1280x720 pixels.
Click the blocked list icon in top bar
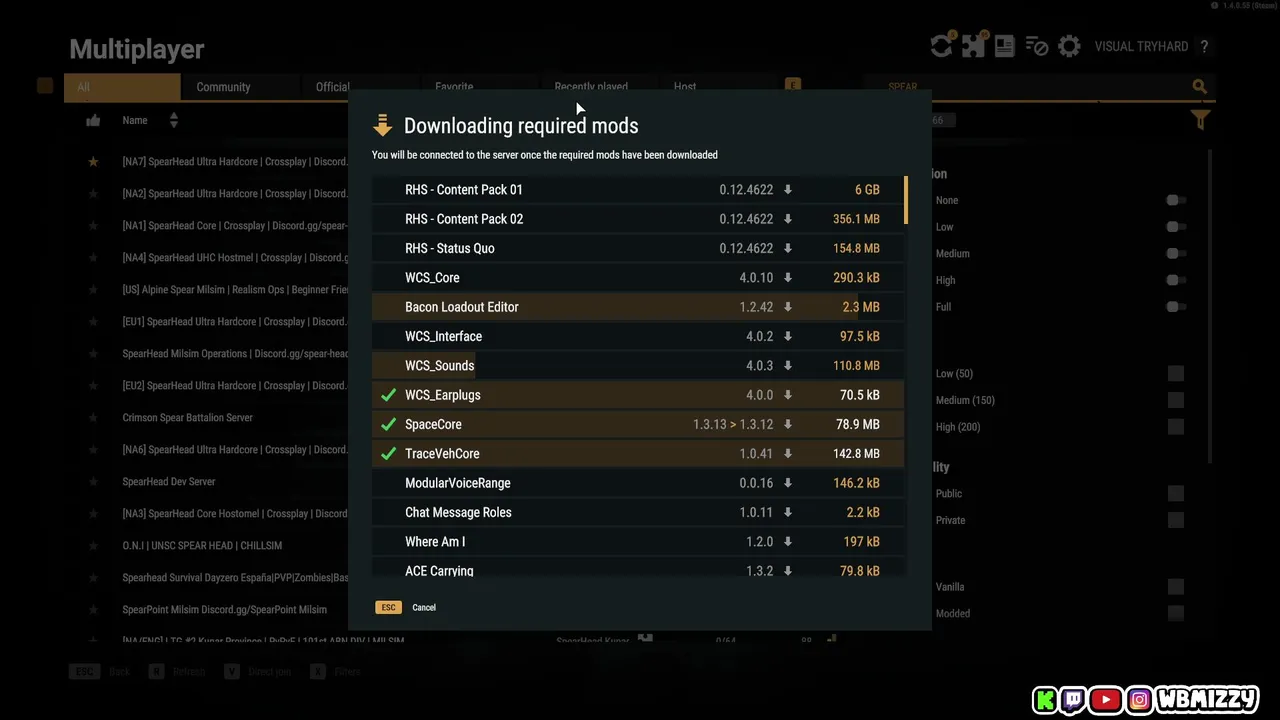tap(1037, 46)
